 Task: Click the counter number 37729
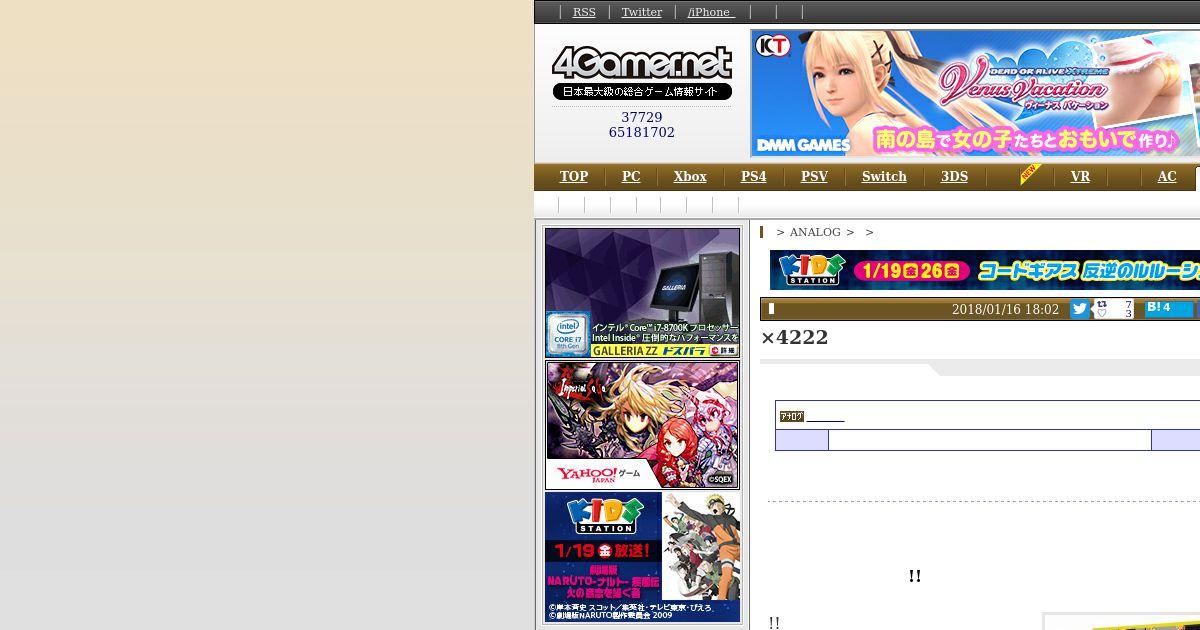(x=642, y=117)
